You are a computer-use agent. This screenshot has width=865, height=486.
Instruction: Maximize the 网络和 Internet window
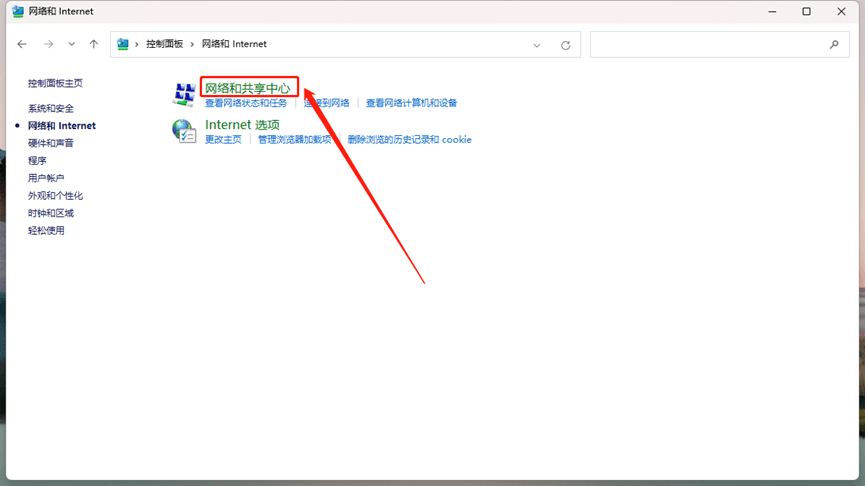pyautogui.click(x=807, y=12)
